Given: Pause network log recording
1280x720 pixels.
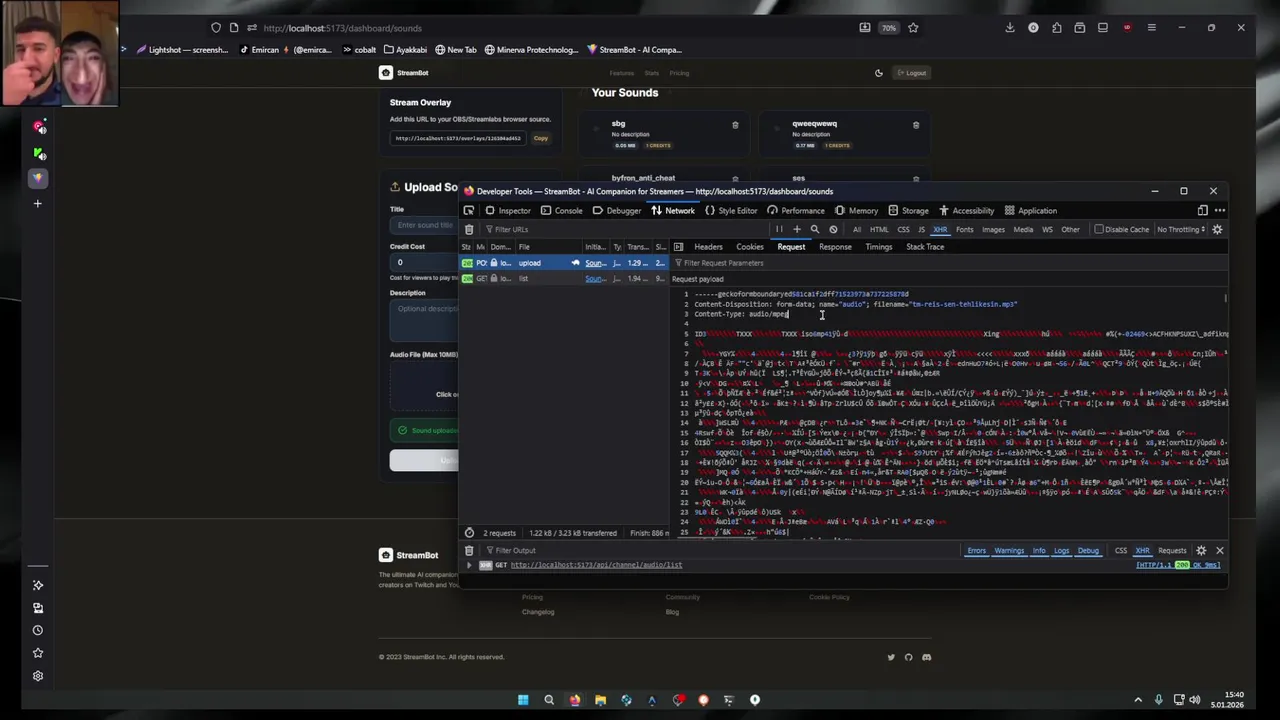Looking at the screenshot, I should (x=779, y=230).
